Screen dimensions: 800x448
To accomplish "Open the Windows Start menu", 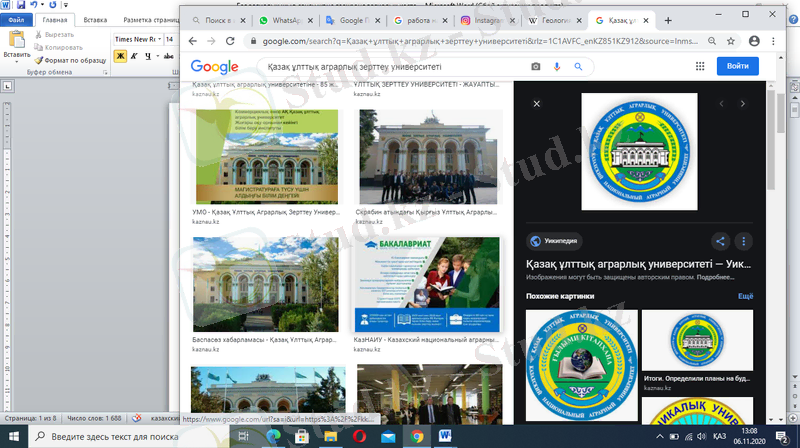I will point(13,437).
